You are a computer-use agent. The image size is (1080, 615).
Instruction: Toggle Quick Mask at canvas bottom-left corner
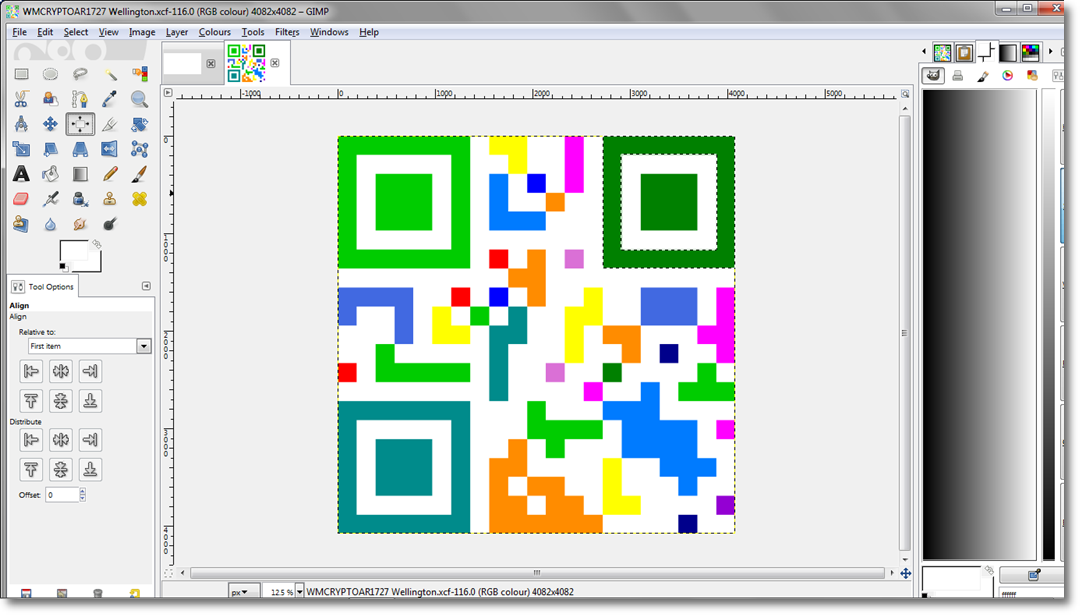pos(168,573)
